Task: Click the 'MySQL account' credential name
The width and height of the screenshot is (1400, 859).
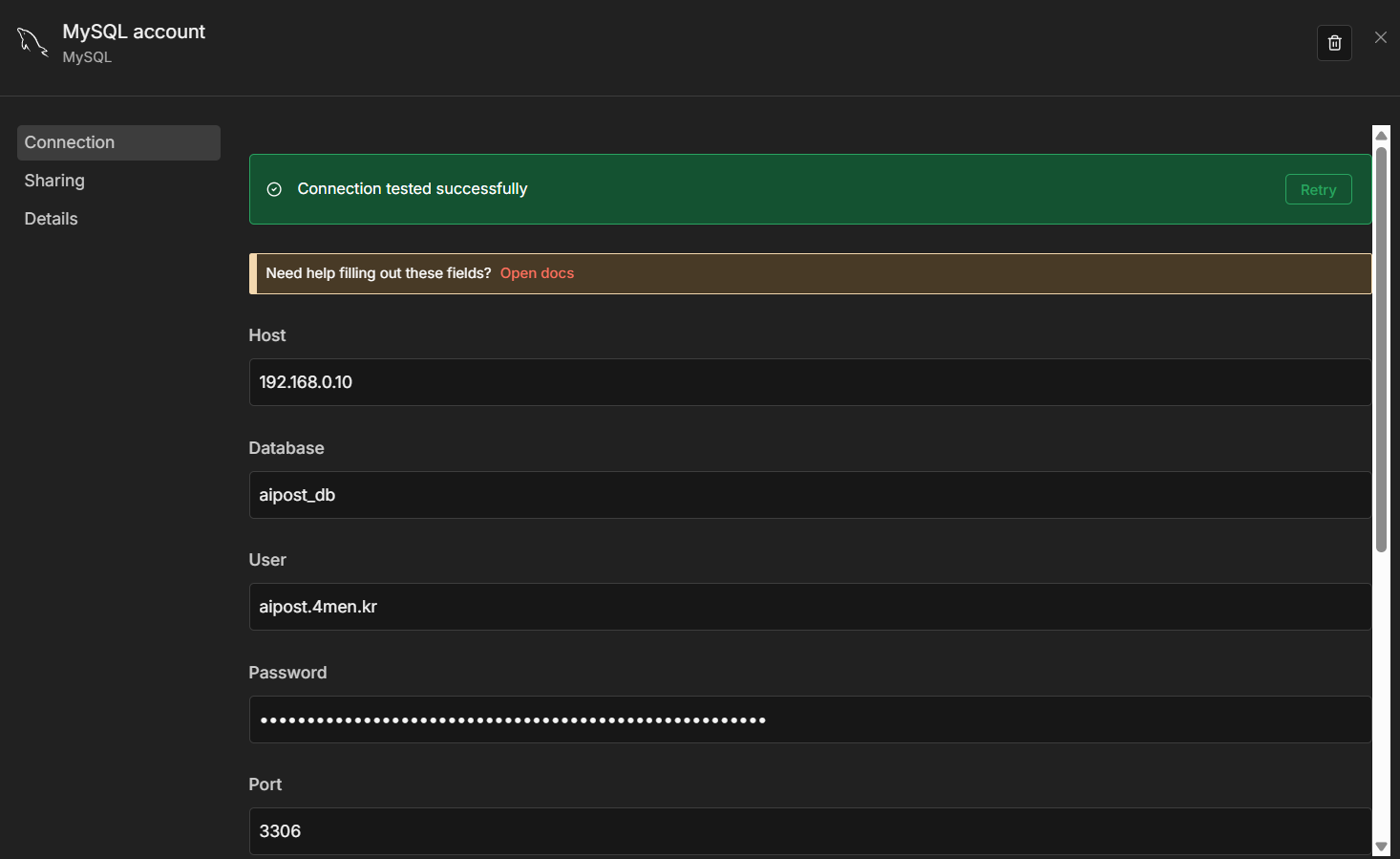Action: [134, 32]
